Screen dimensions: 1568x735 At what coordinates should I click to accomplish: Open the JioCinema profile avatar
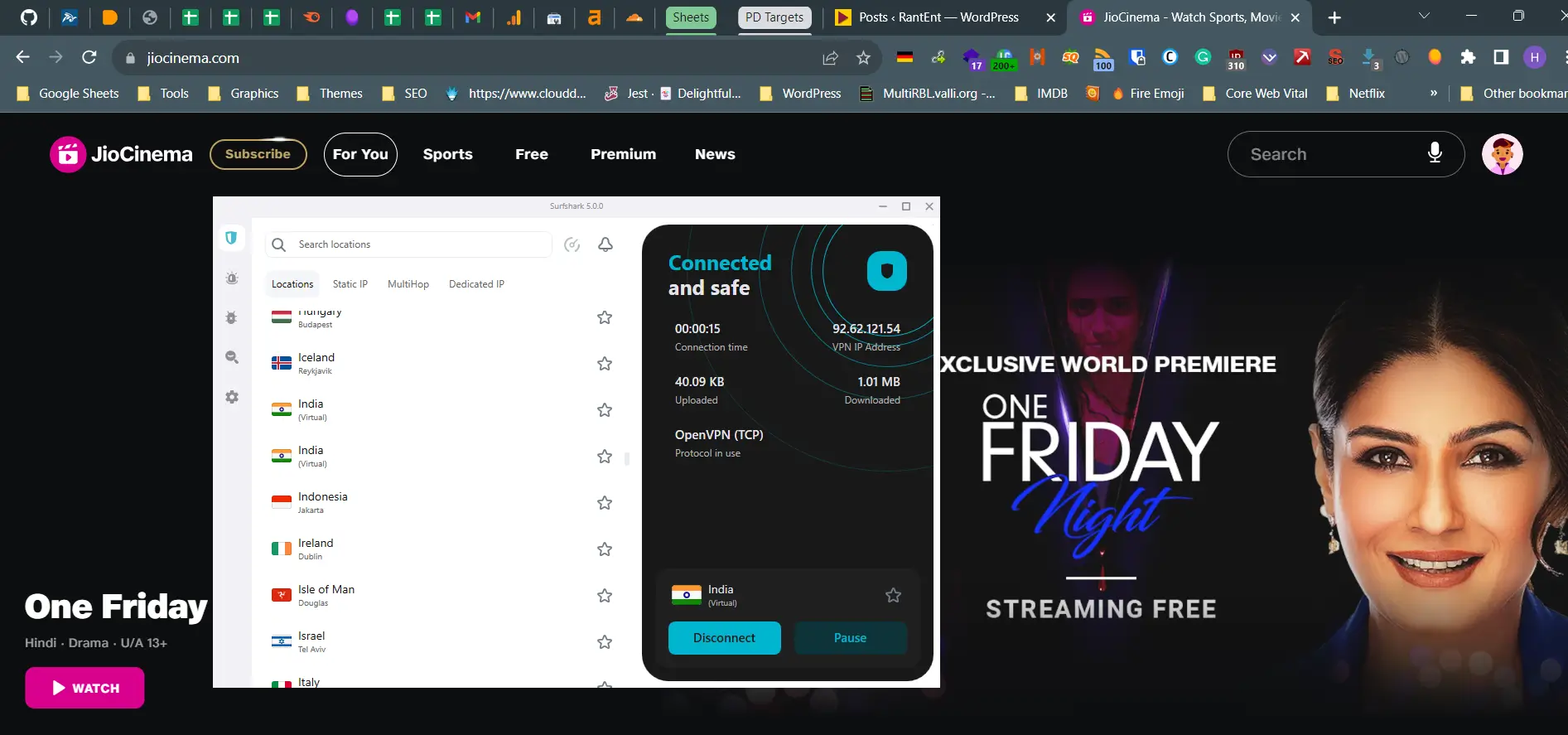[1503, 154]
